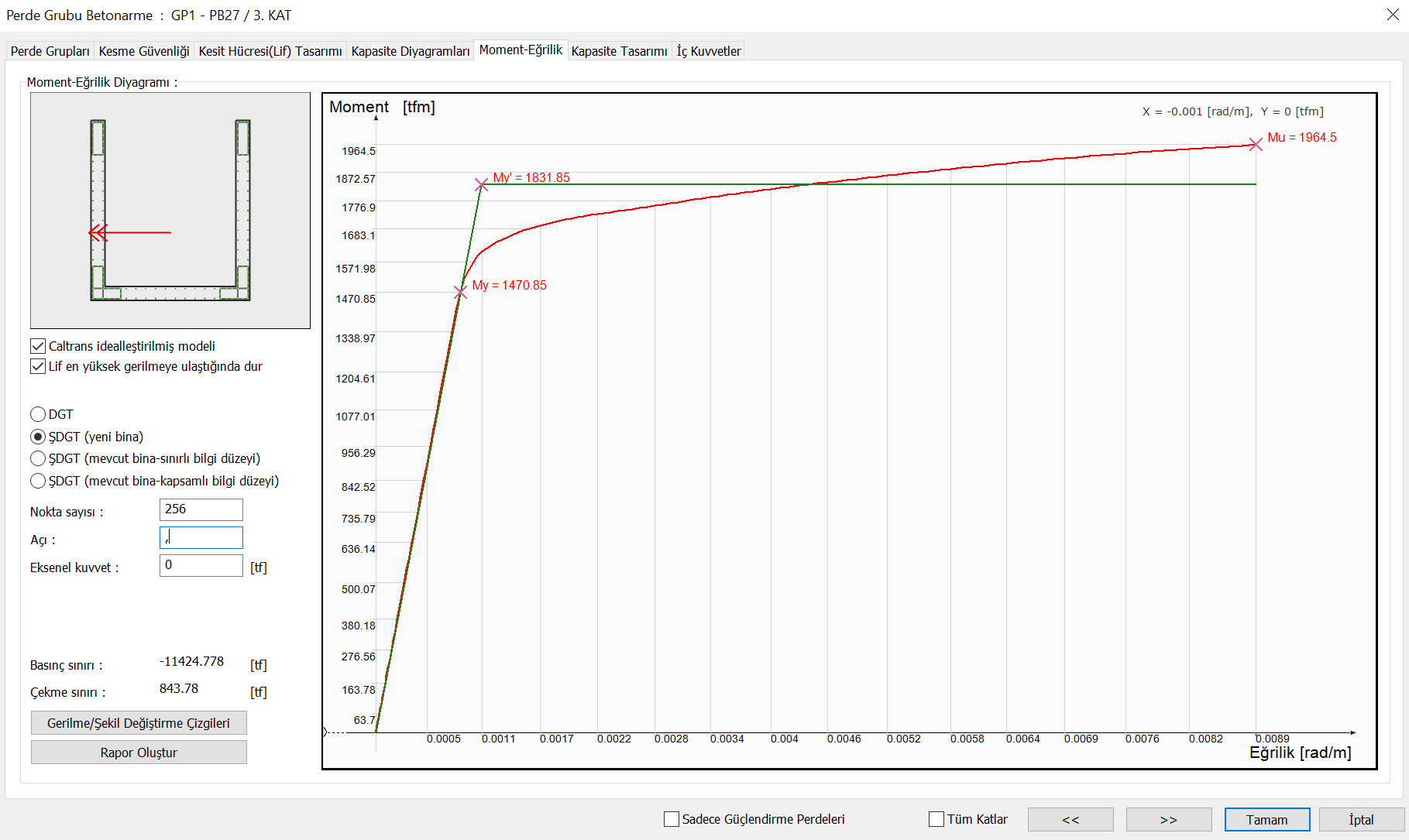Go to previous wall with << button
This screenshot has width=1409, height=840.
click(1070, 819)
